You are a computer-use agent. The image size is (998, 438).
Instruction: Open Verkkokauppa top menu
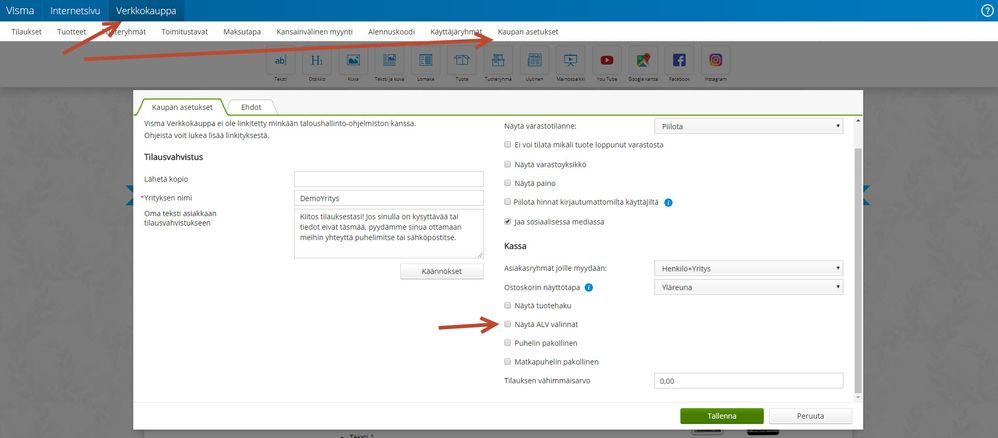pos(146,10)
